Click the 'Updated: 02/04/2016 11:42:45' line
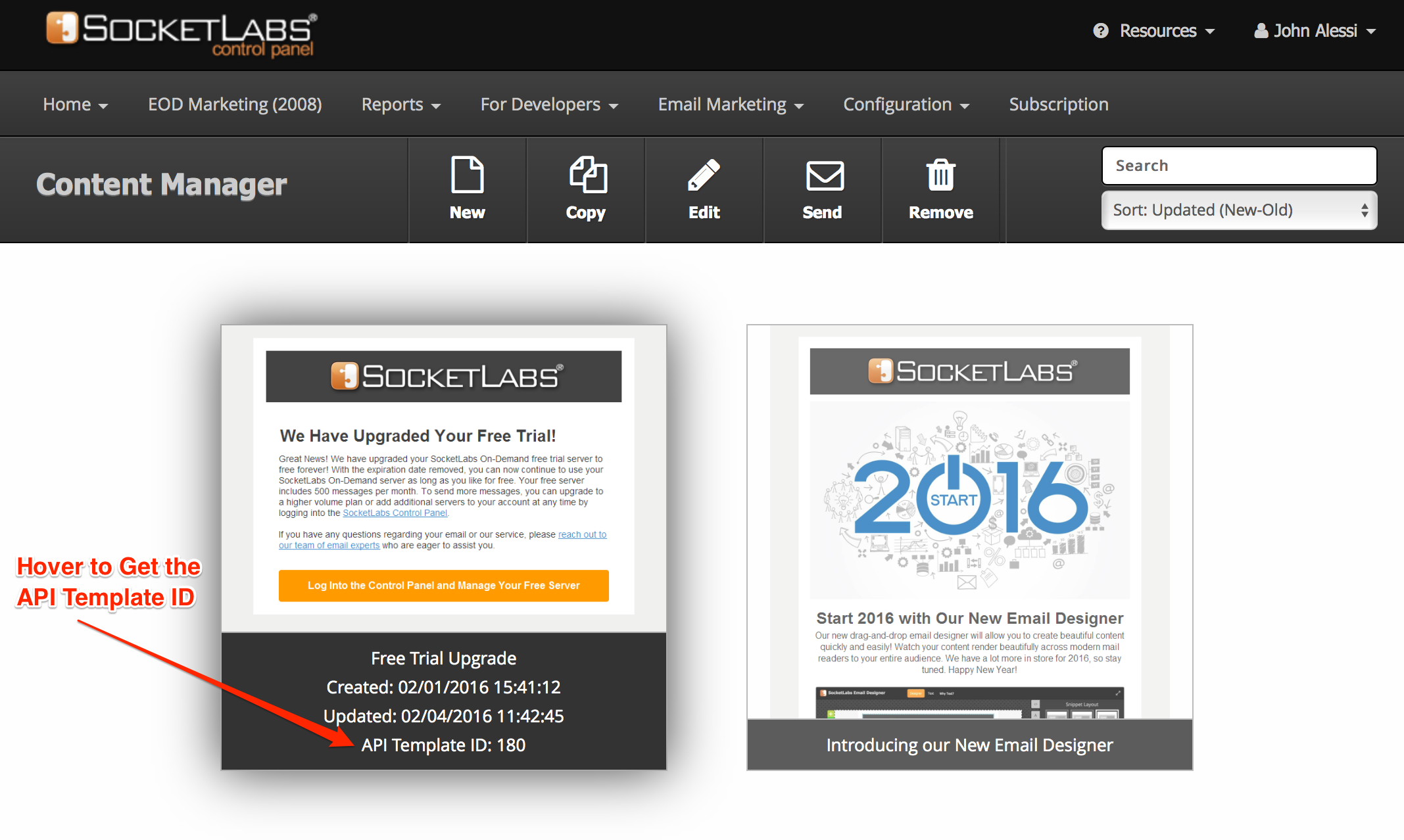The width and height of the screenshot is (1404, 840). tap(444, 716)
